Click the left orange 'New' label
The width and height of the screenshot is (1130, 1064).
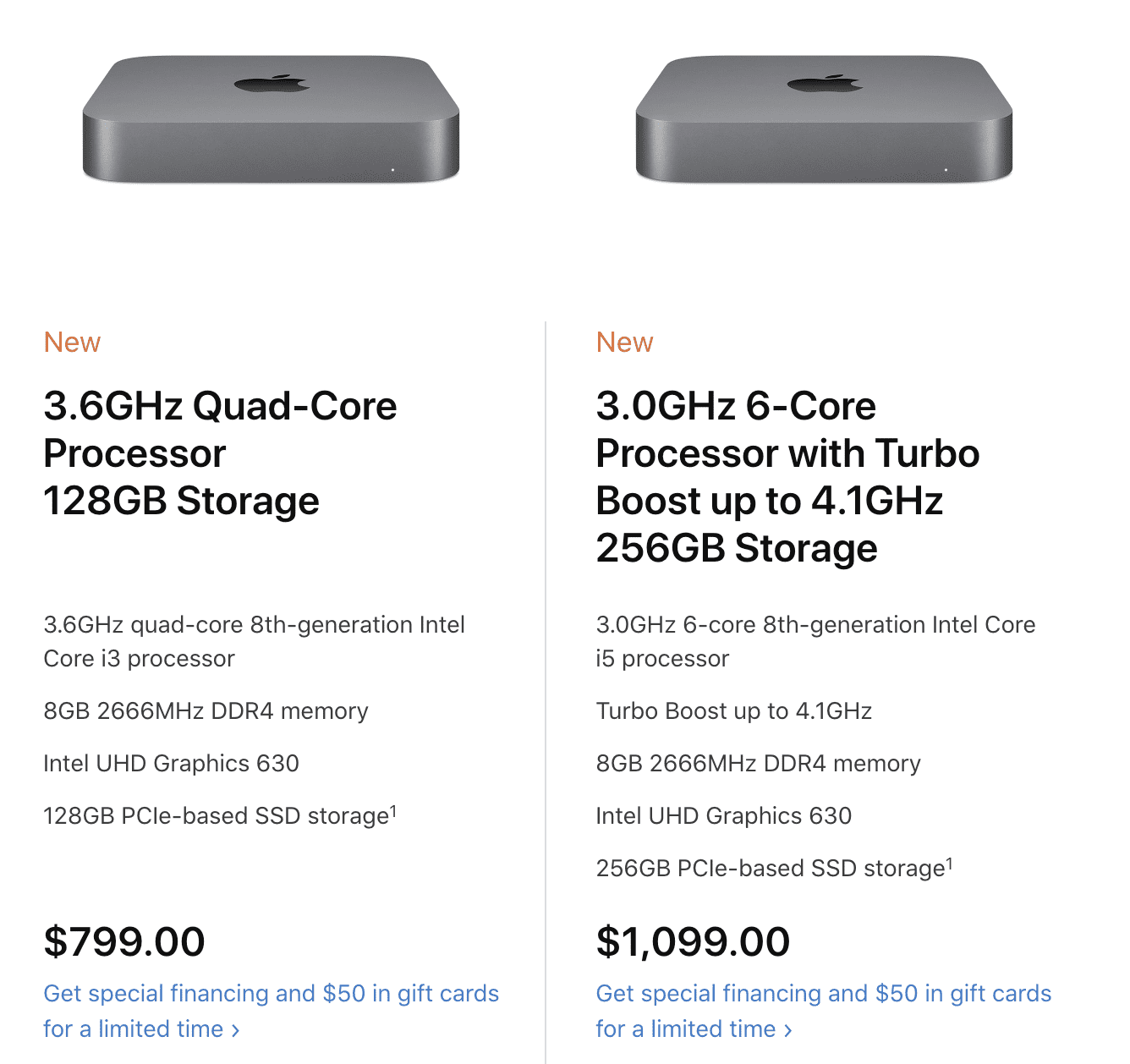click(72, 343)
